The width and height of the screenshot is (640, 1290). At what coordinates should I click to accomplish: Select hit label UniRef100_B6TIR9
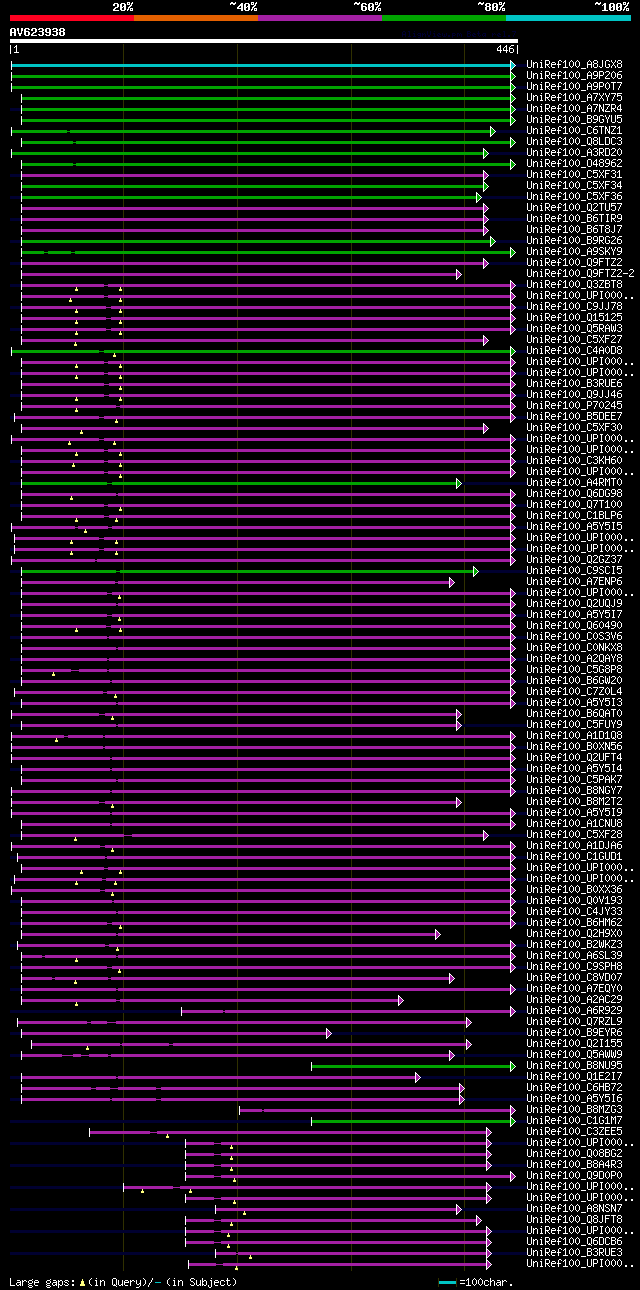coord(574,218)
